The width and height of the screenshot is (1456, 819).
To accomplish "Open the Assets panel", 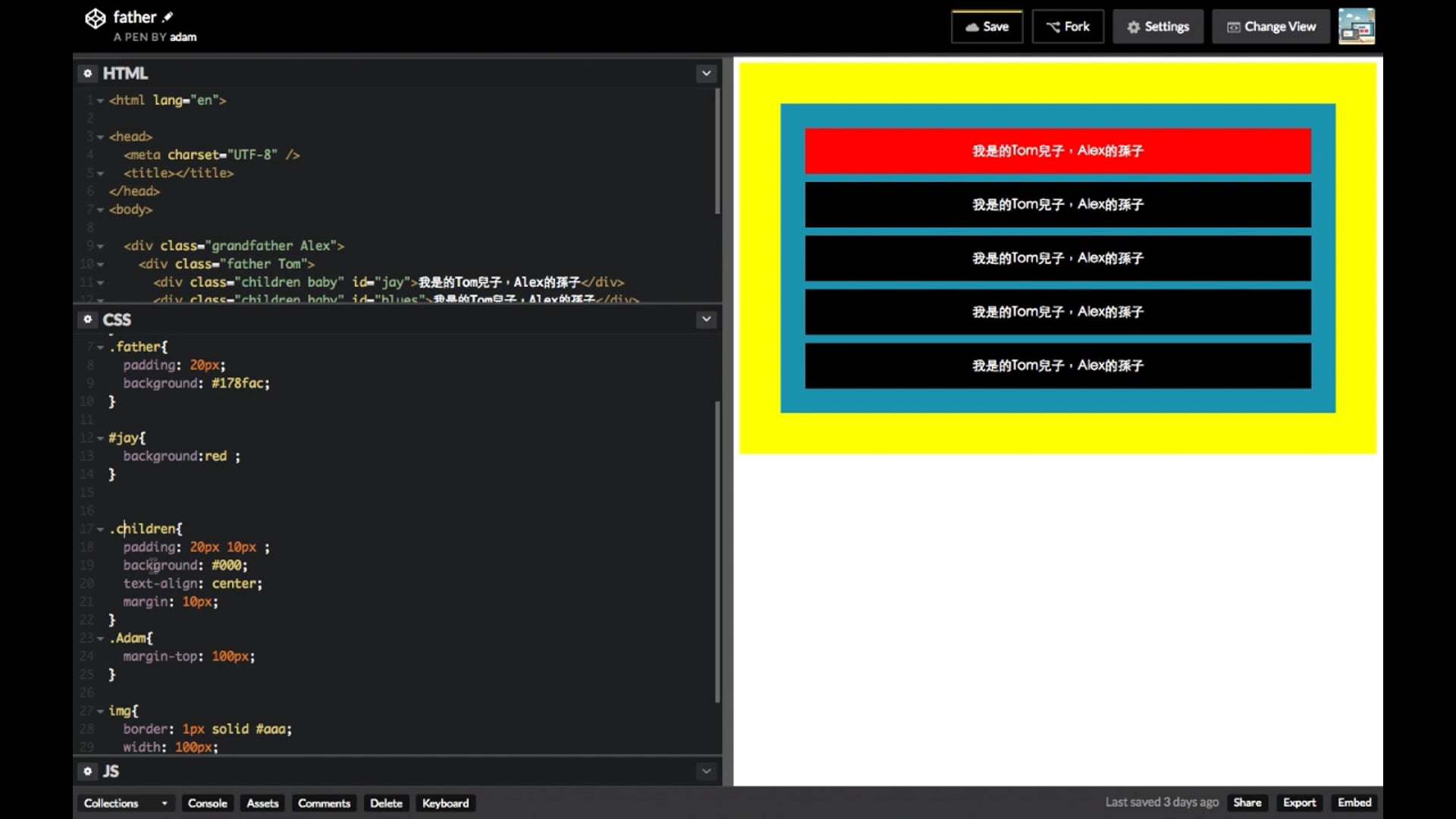I will tap(262, 803).
